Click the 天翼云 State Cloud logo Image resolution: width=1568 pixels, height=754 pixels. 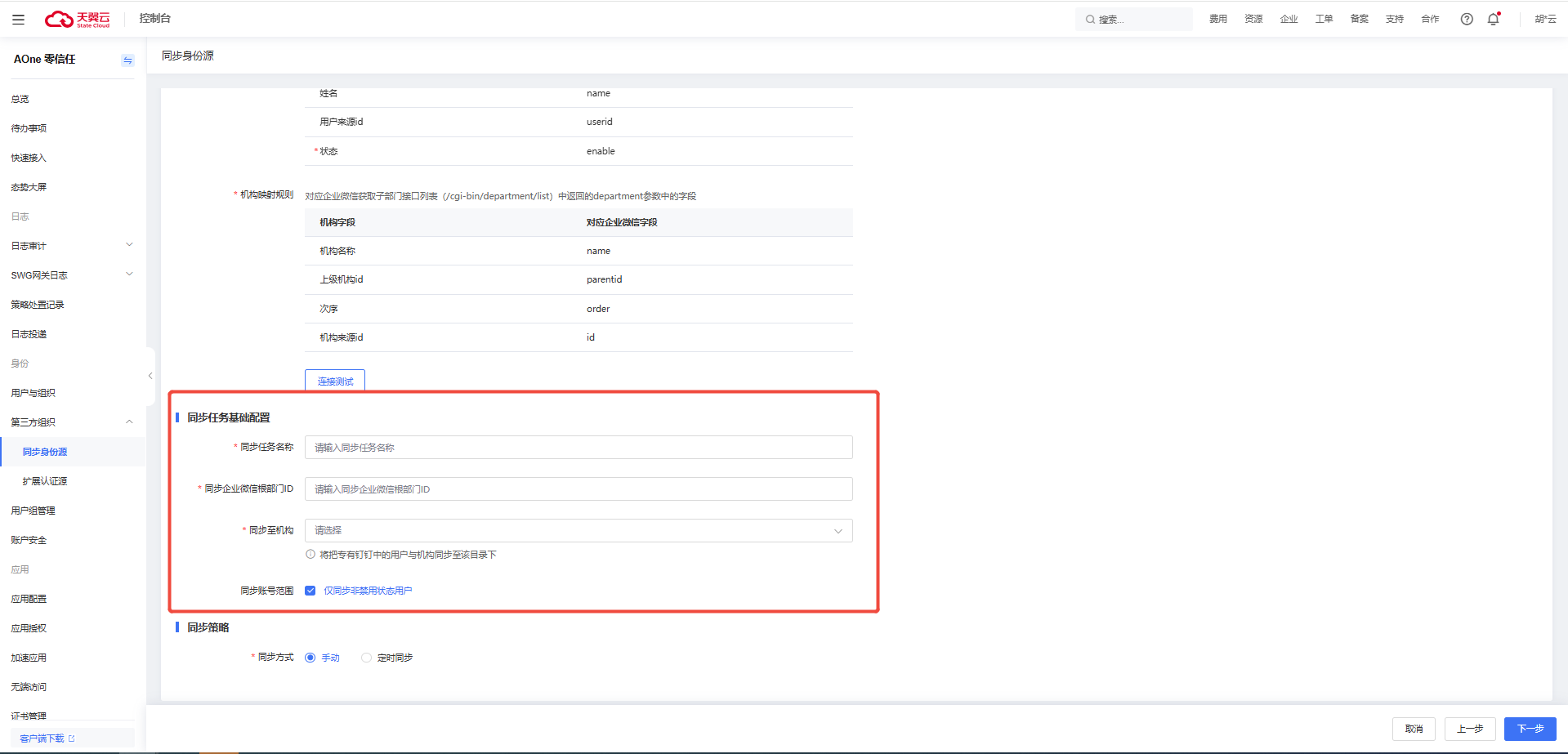(77, 19)
